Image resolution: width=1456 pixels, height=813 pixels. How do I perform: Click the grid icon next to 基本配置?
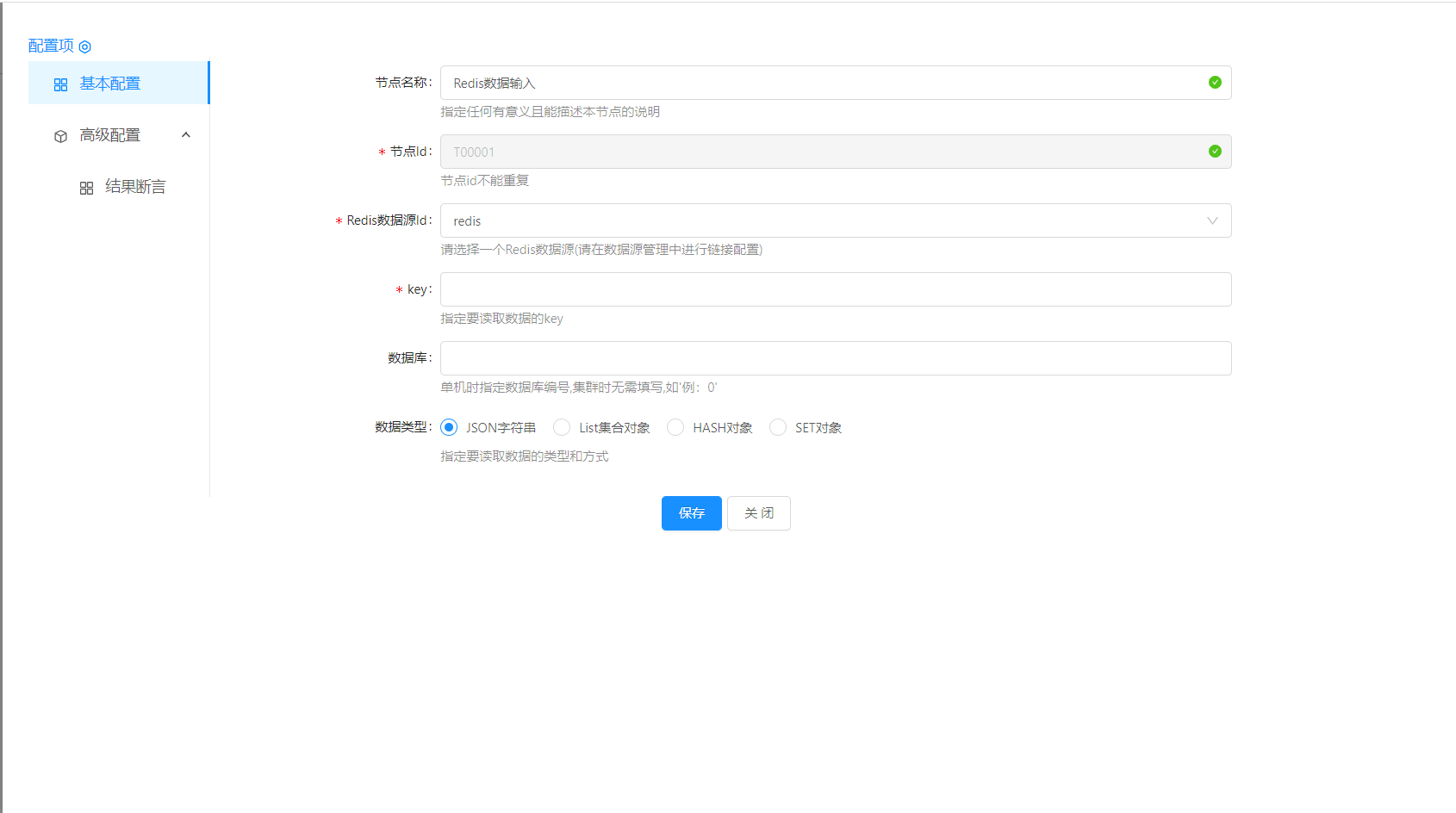(60, 84)
